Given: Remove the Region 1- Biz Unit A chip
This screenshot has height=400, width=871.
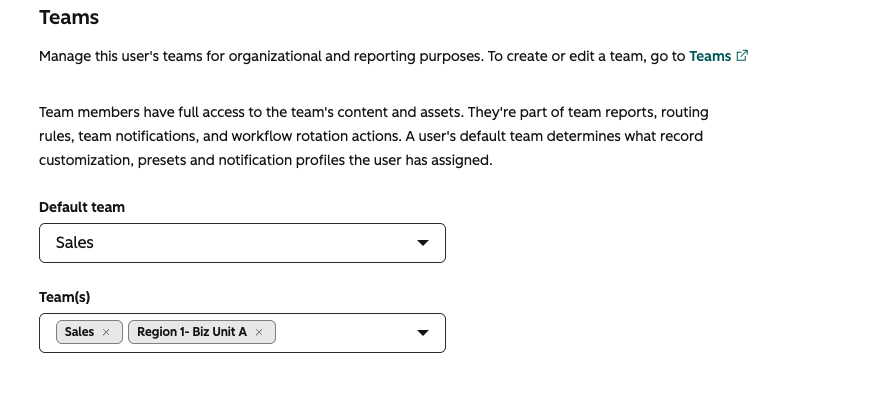Looking at the screenshot, I should [x=259, y=332].
